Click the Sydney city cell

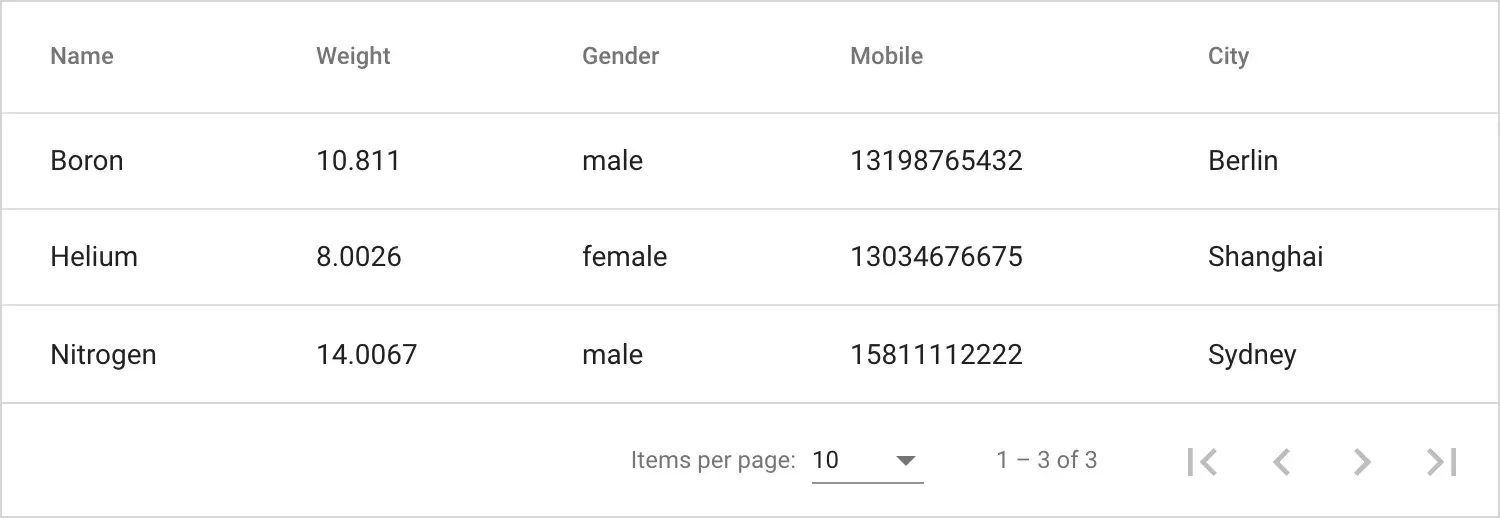[1252, 355]
